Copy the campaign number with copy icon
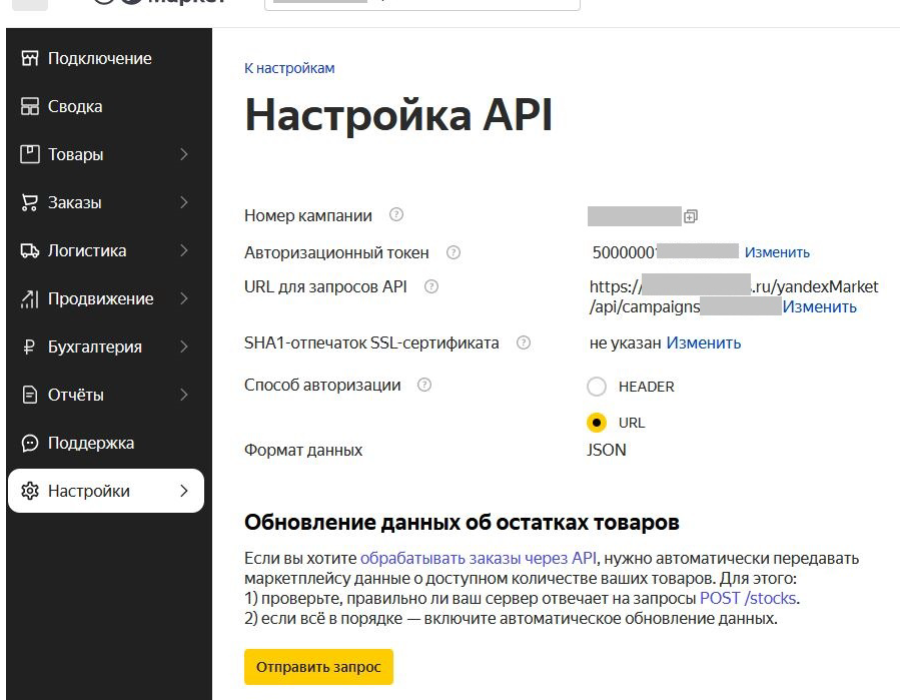 [690, 216]
